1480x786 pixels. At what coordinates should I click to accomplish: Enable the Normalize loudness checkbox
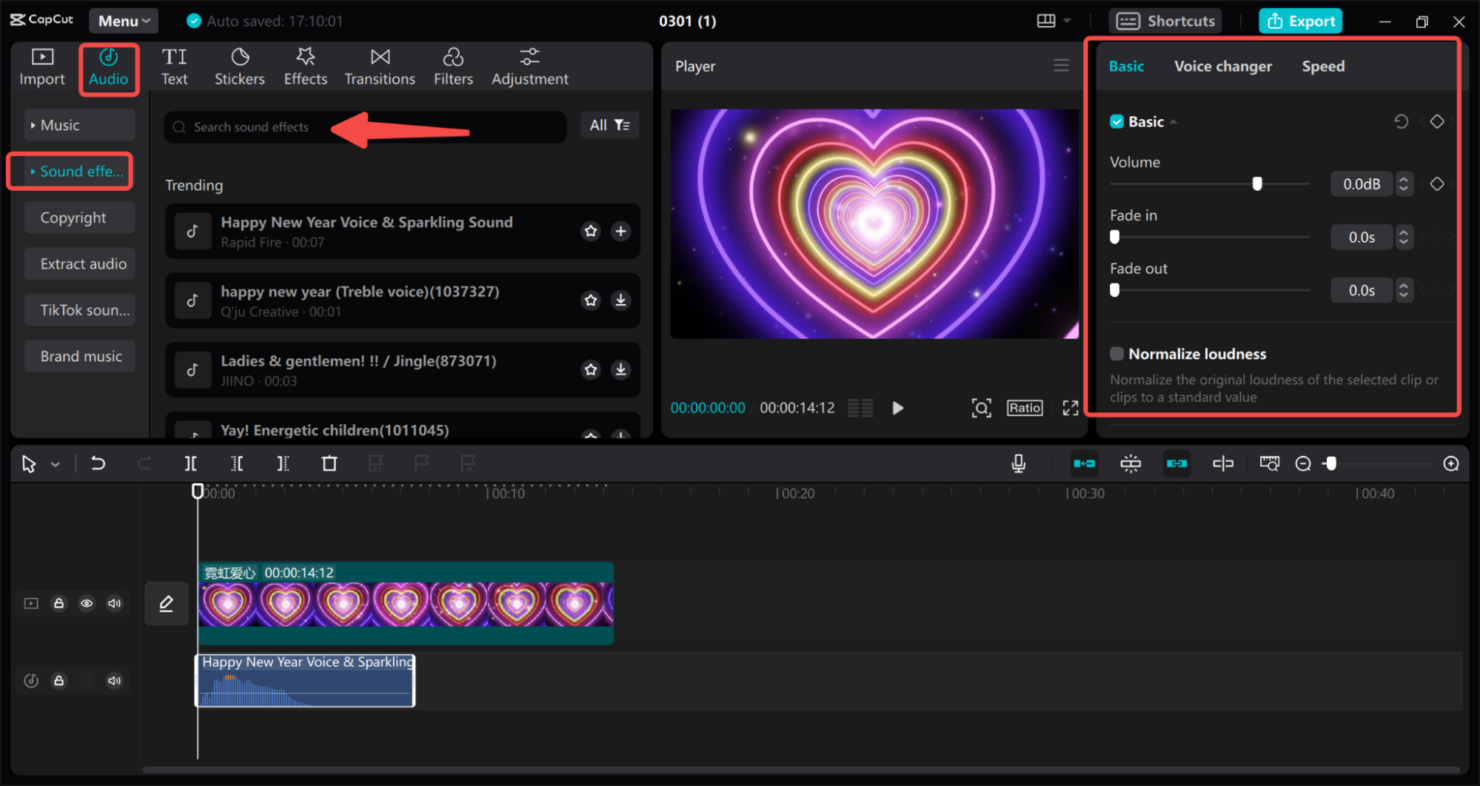(x=1118, y=353)
